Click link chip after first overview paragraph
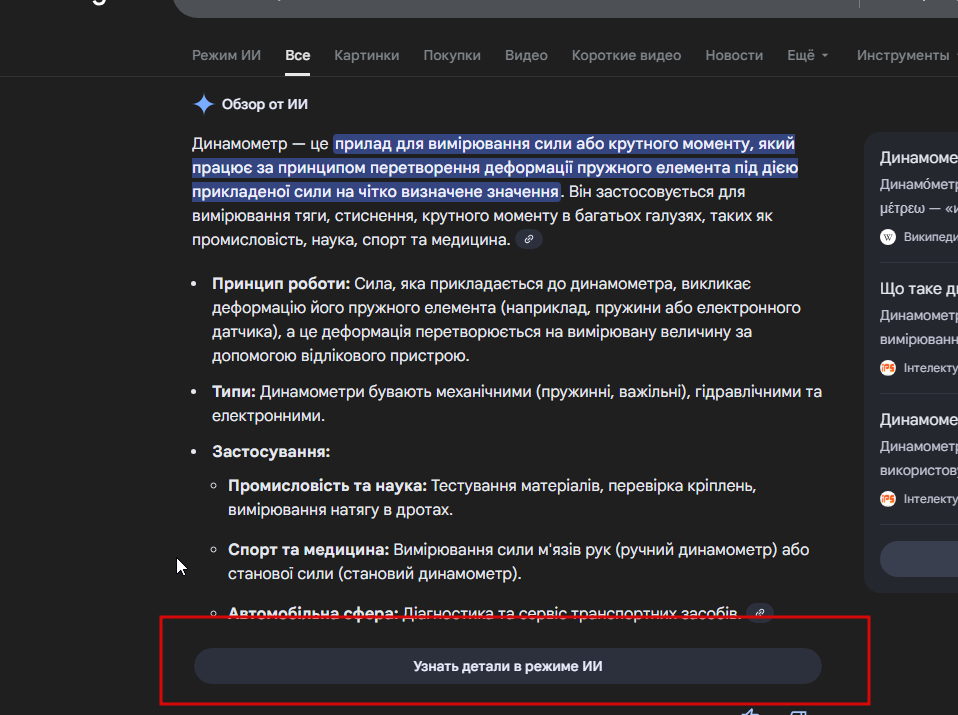Screen dimensions: 958x715 coord(529,240)
